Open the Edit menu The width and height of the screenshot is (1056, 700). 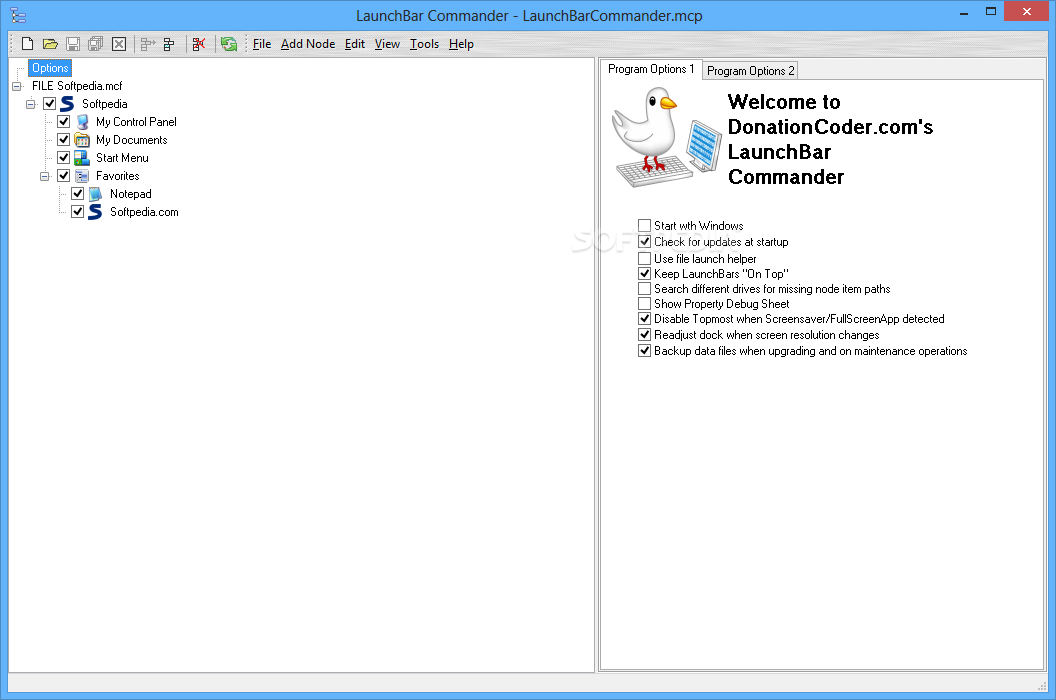(354, 44)
